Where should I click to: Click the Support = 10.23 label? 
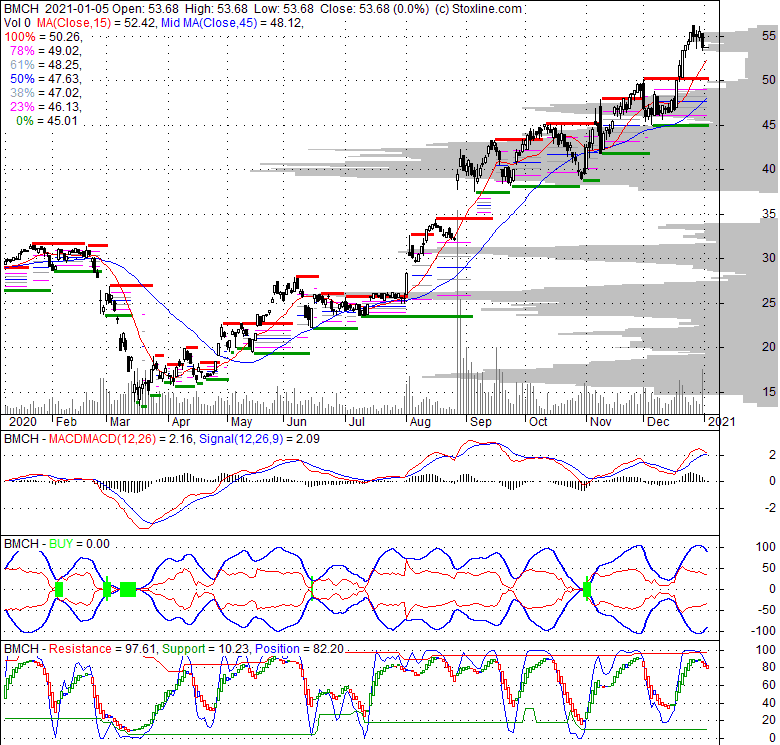tap(206, 649)
